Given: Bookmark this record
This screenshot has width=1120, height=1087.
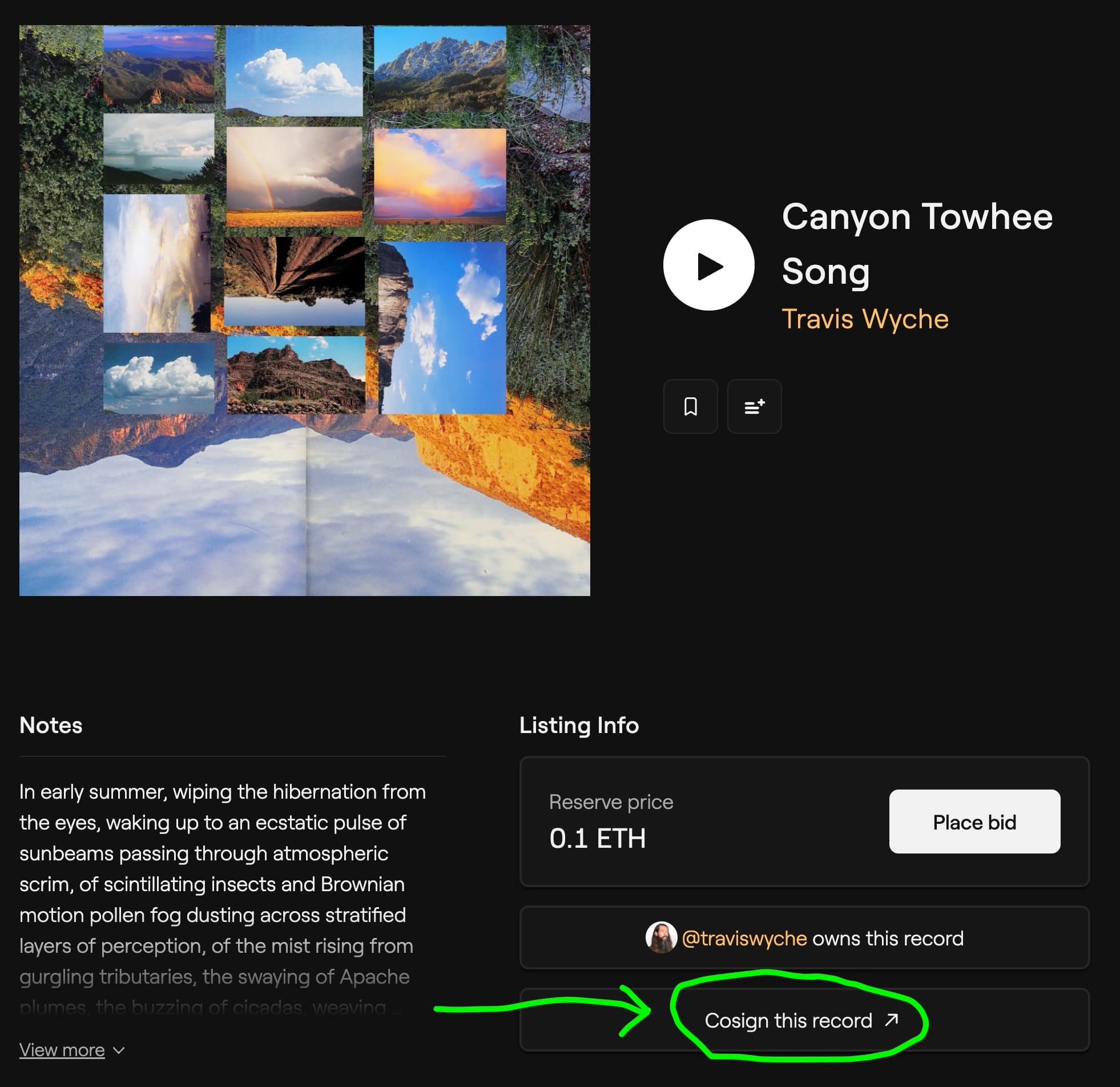Looking at the screenshot, I should pos(690,406).
